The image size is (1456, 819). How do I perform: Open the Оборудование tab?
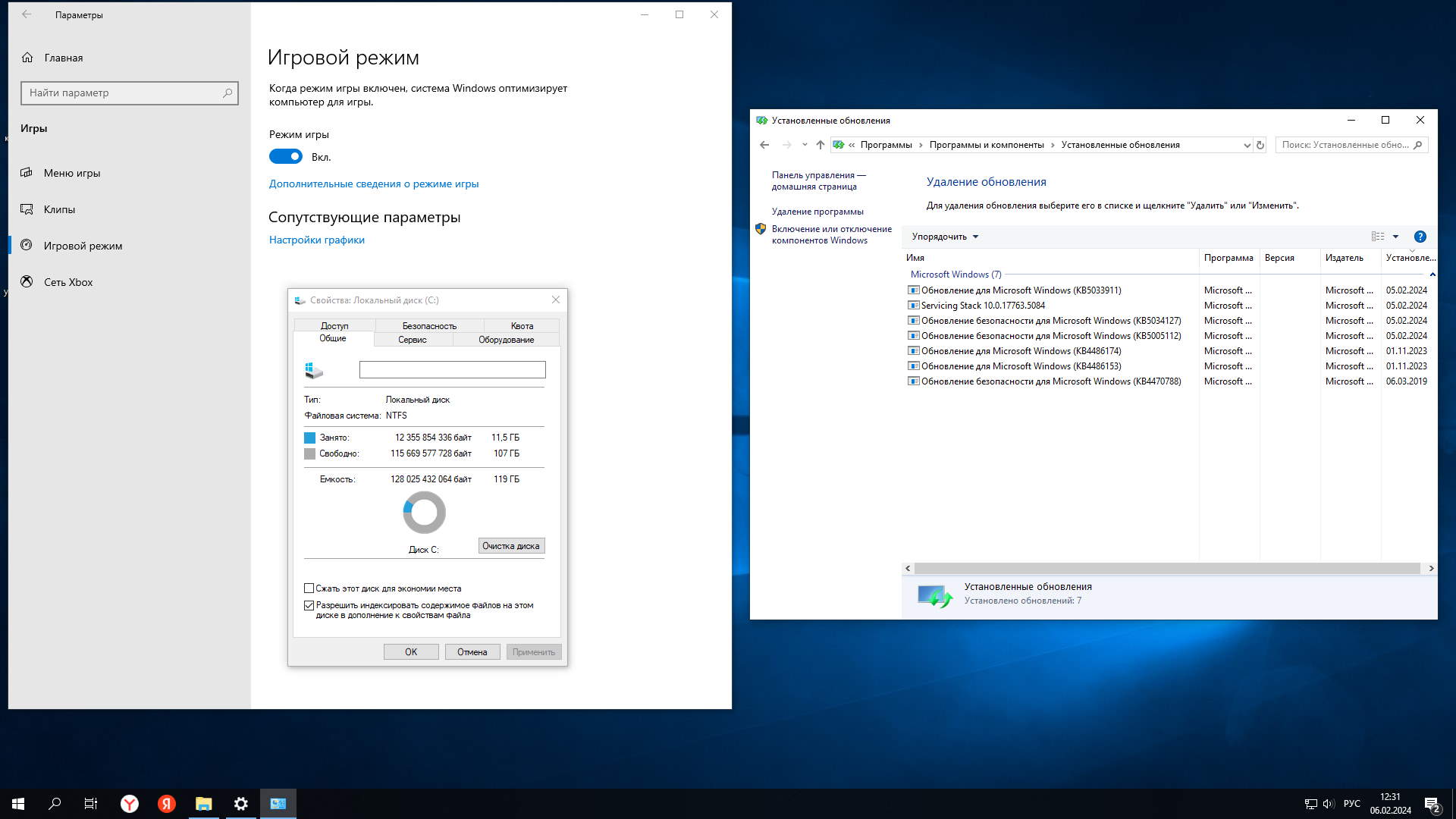coord(506,340)
